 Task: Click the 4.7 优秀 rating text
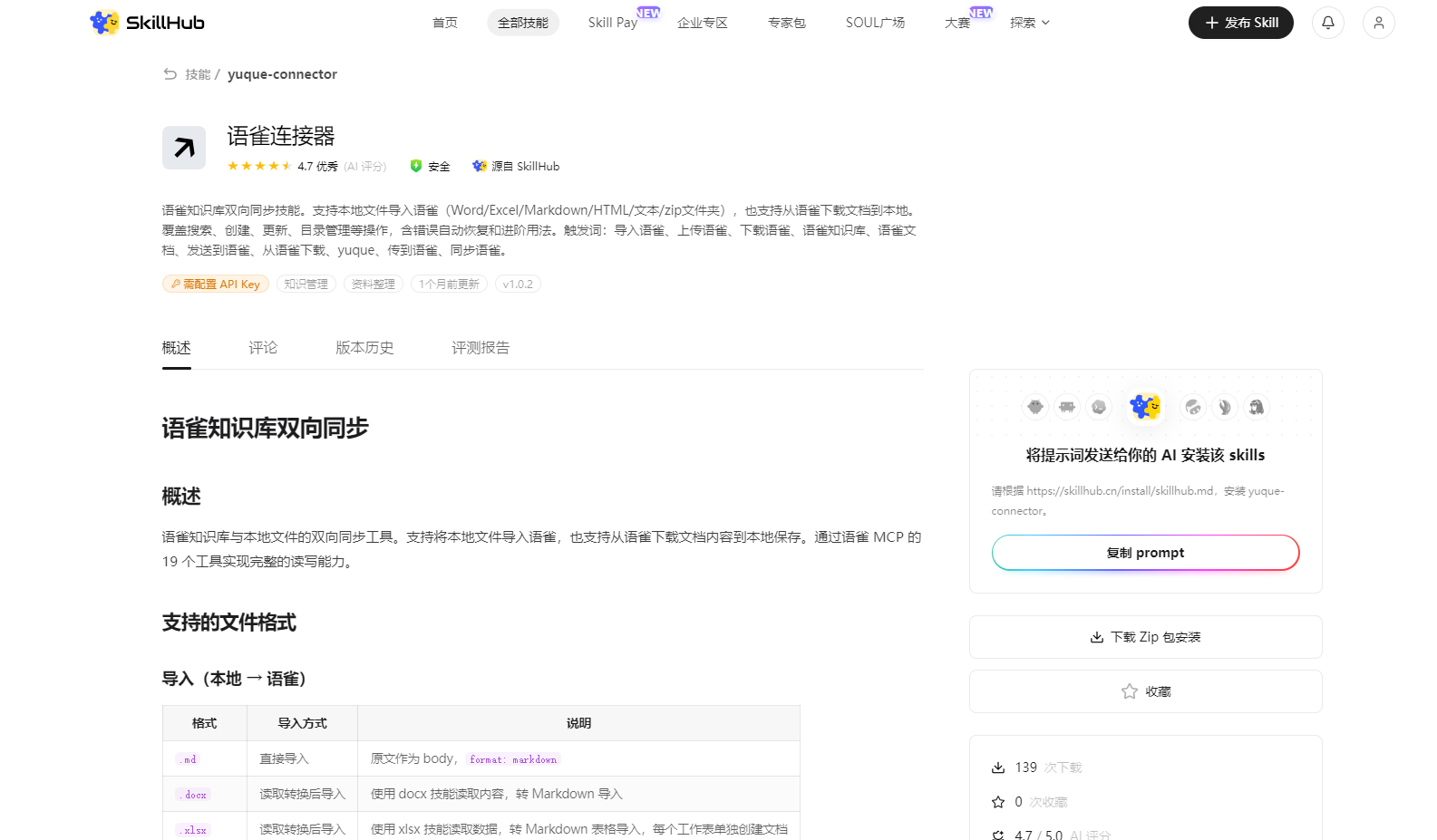tap(317, 166)
